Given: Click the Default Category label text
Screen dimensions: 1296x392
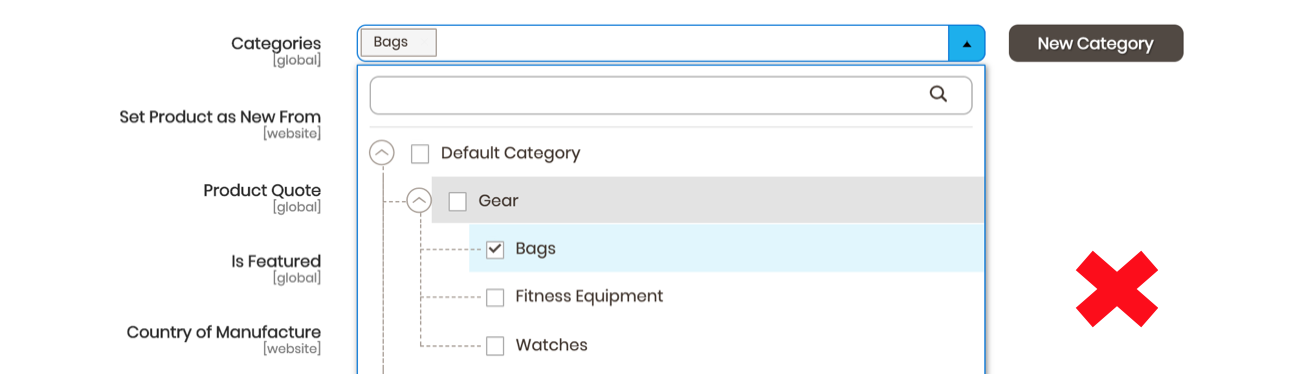Looking at the screenshot, I should point(510,153).
